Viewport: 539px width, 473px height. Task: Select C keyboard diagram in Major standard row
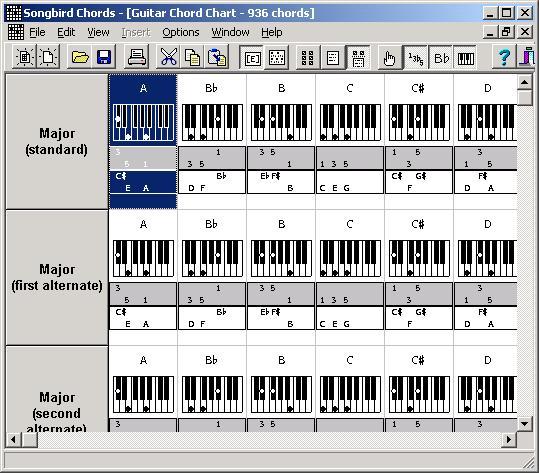point(350,123)
